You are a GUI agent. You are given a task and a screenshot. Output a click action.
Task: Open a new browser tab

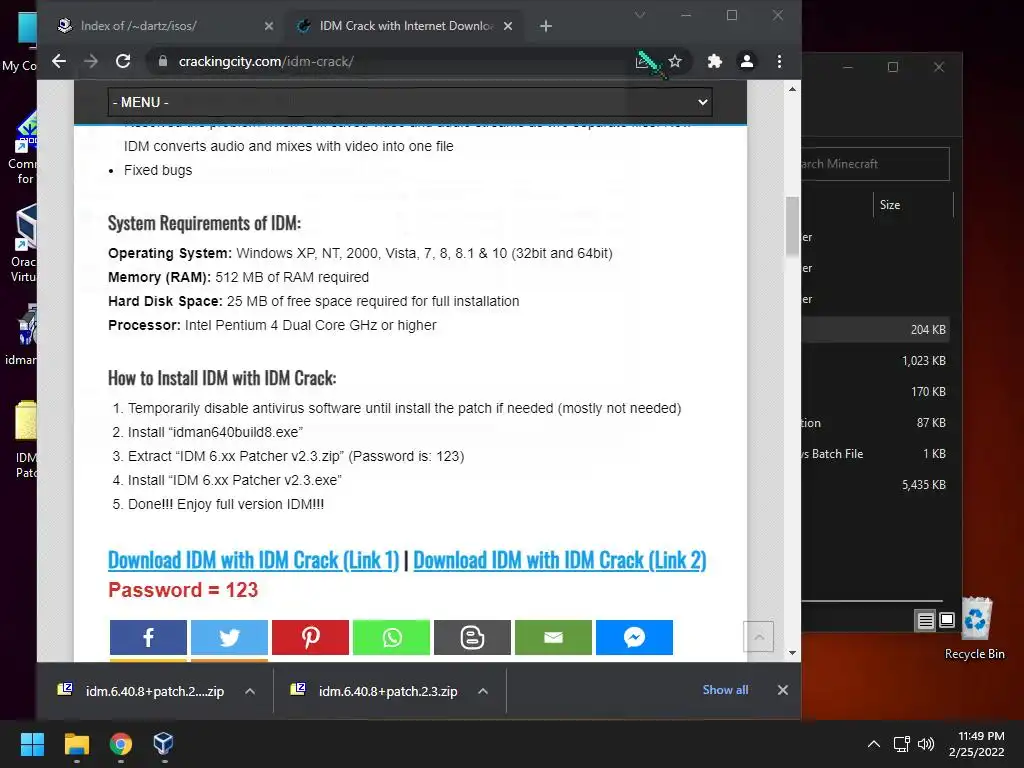[x=546, y=26]
